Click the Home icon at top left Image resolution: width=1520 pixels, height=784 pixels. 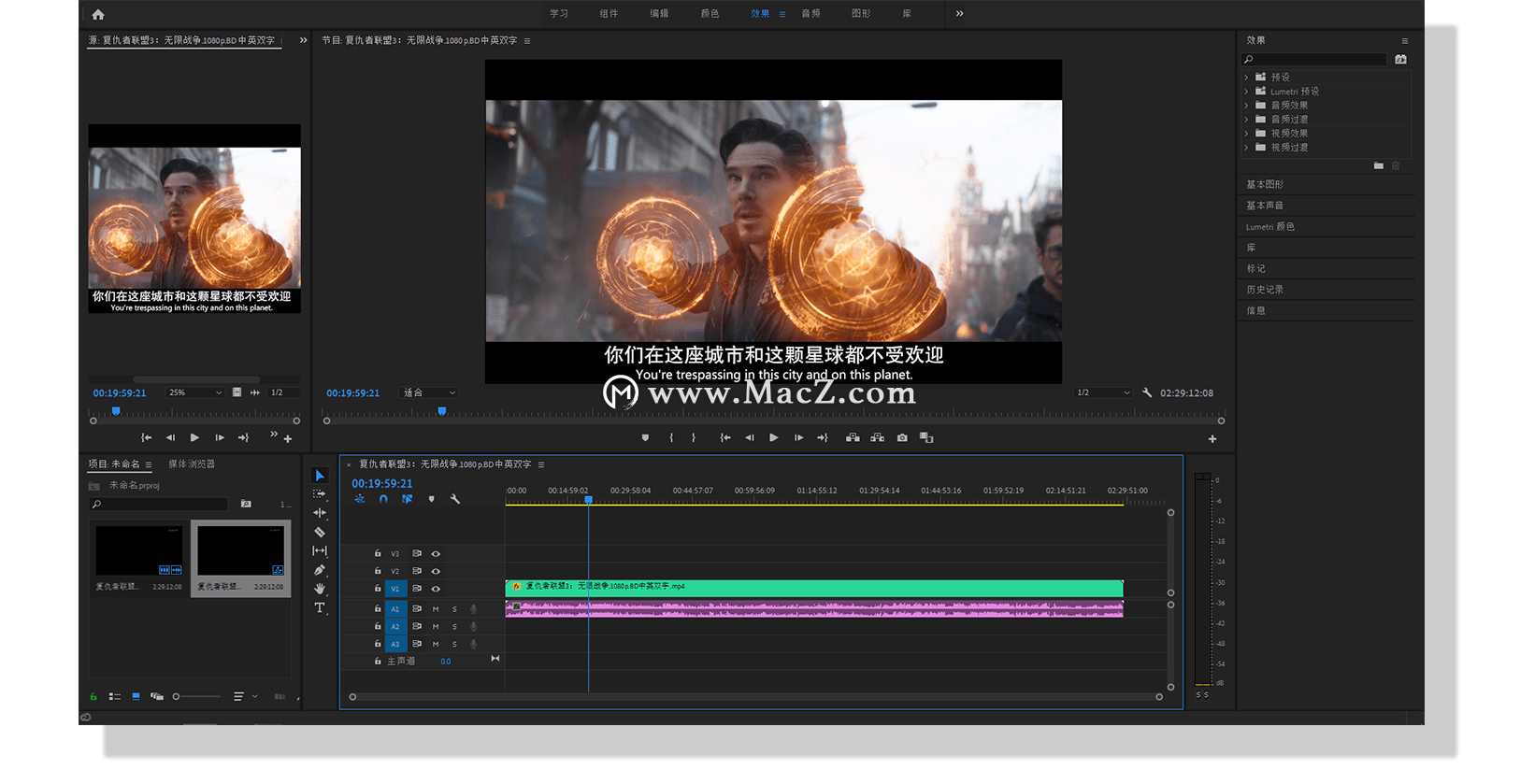click(98, 14)
